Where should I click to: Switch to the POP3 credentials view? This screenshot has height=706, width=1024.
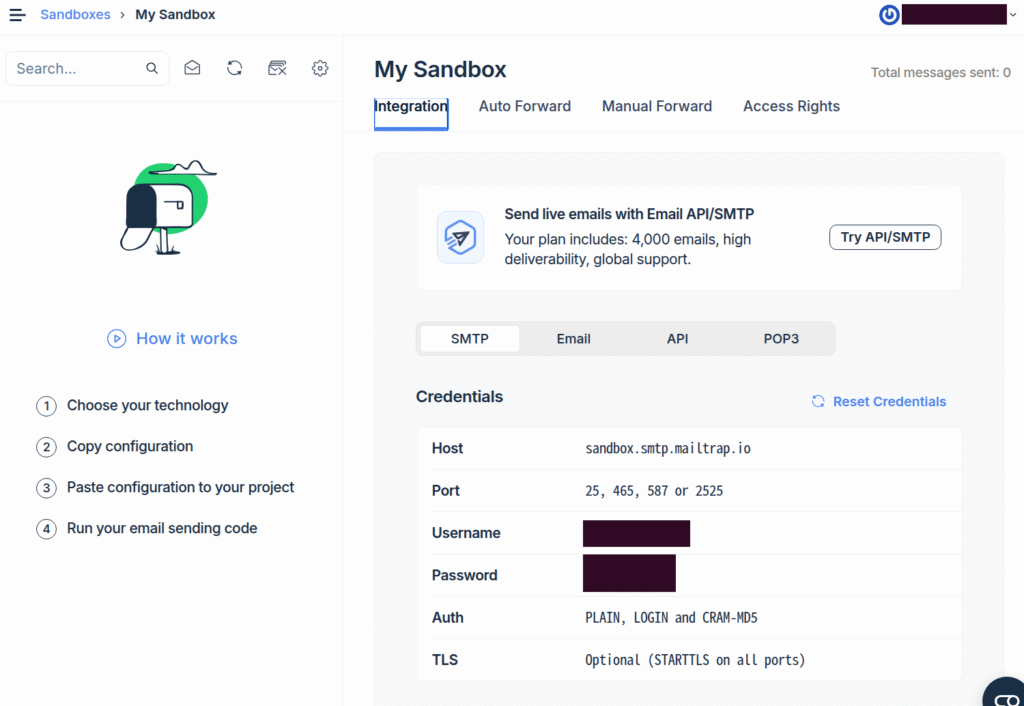[781, 338]
